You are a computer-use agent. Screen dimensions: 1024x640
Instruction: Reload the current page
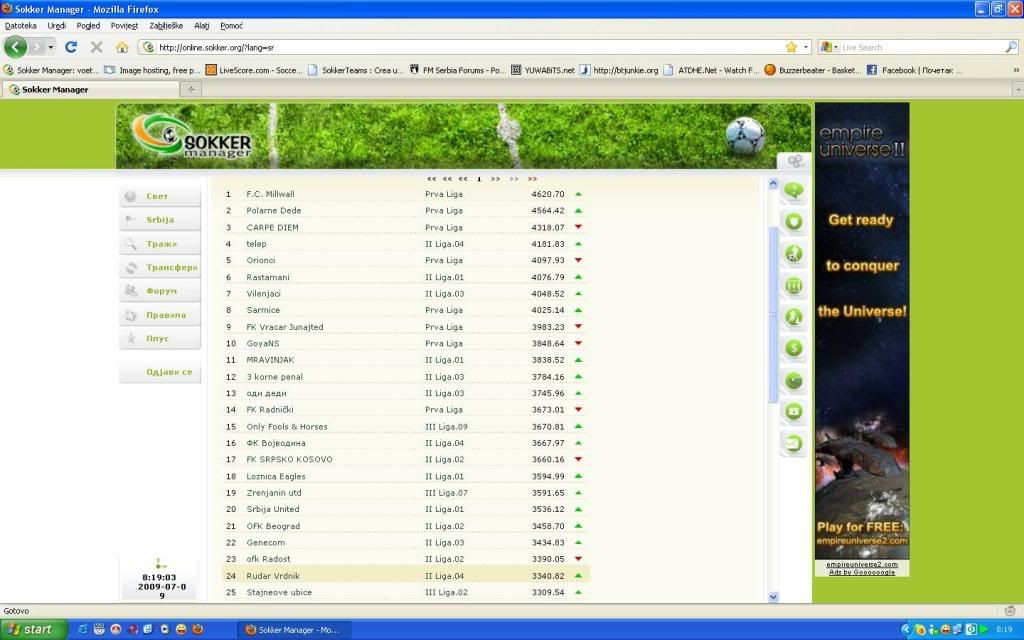[x=71, y=47]
